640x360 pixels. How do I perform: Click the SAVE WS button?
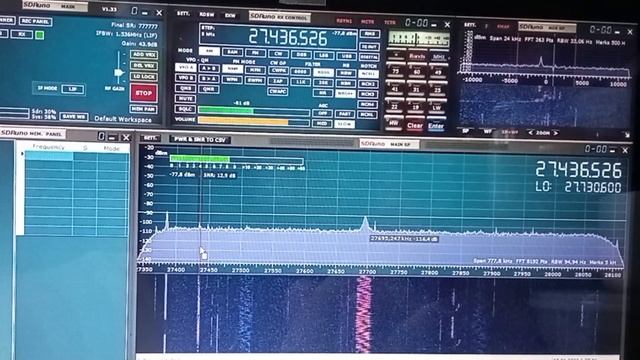tap(74, 116)
